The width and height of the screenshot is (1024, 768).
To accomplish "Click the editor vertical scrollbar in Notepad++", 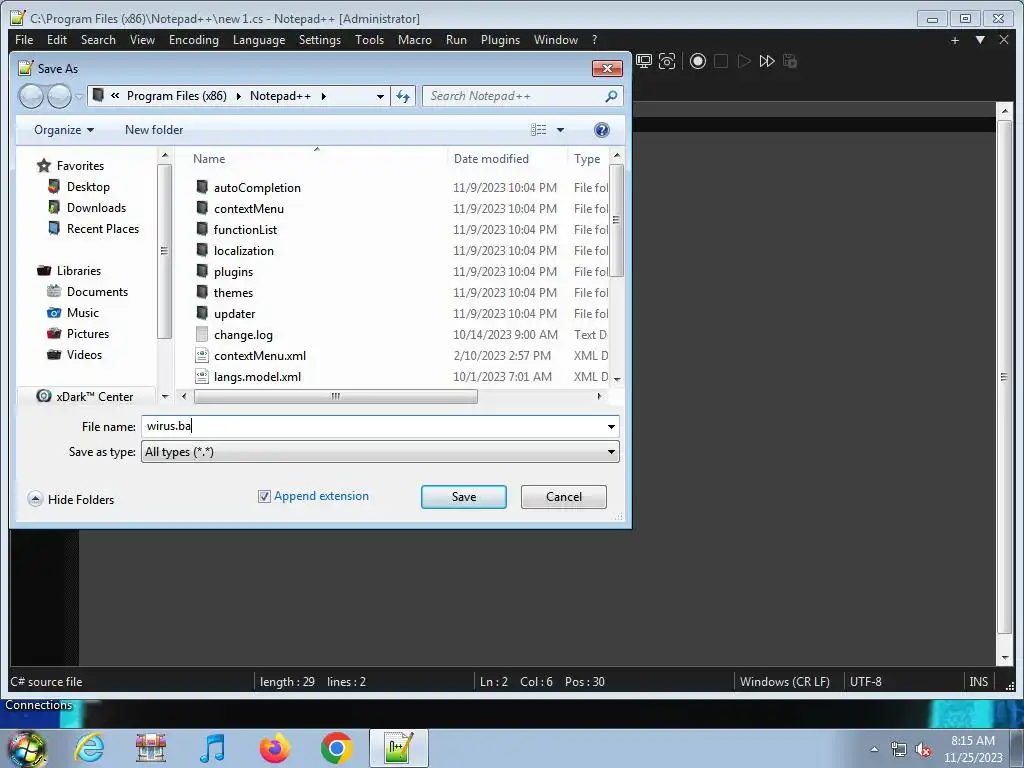I will [x=1004, y=377].
